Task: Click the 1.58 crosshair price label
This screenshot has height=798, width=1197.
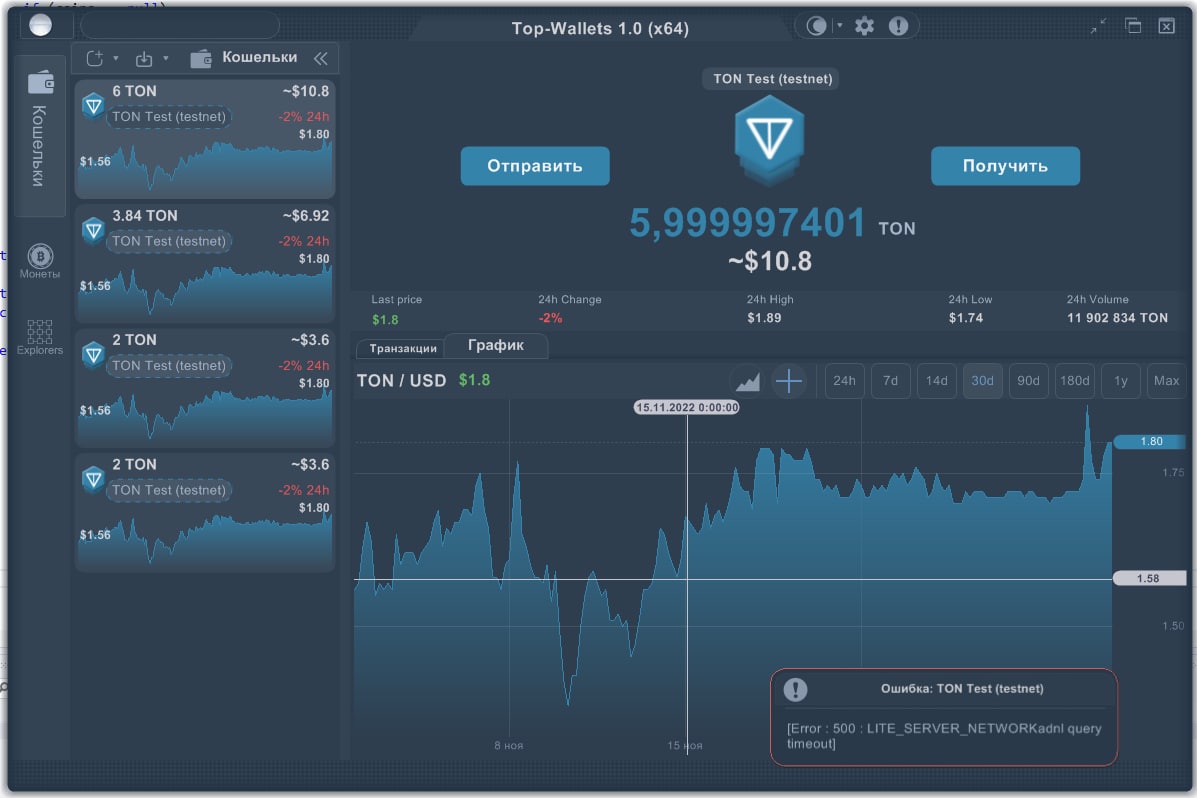Action: click(x=1149, y=578)
